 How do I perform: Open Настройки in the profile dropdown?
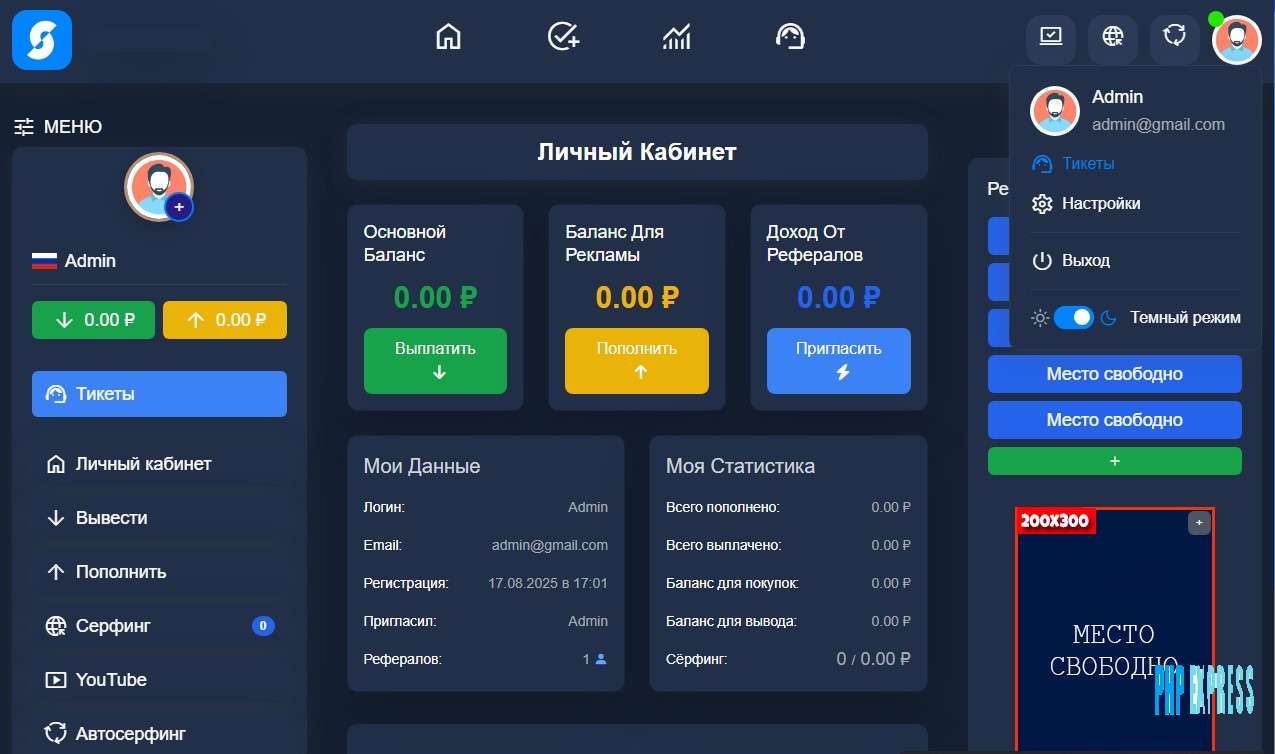click(1101, 203)
